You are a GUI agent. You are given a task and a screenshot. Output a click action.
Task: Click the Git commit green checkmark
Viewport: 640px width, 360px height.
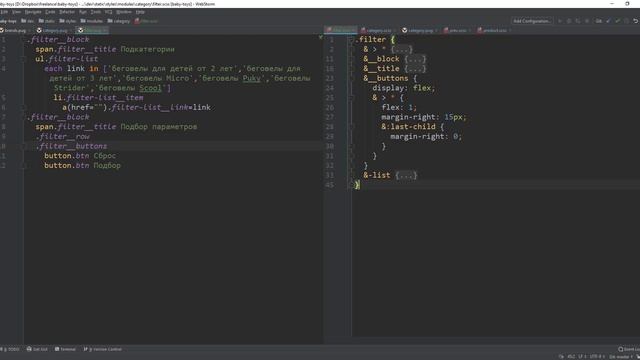(618, 21)
